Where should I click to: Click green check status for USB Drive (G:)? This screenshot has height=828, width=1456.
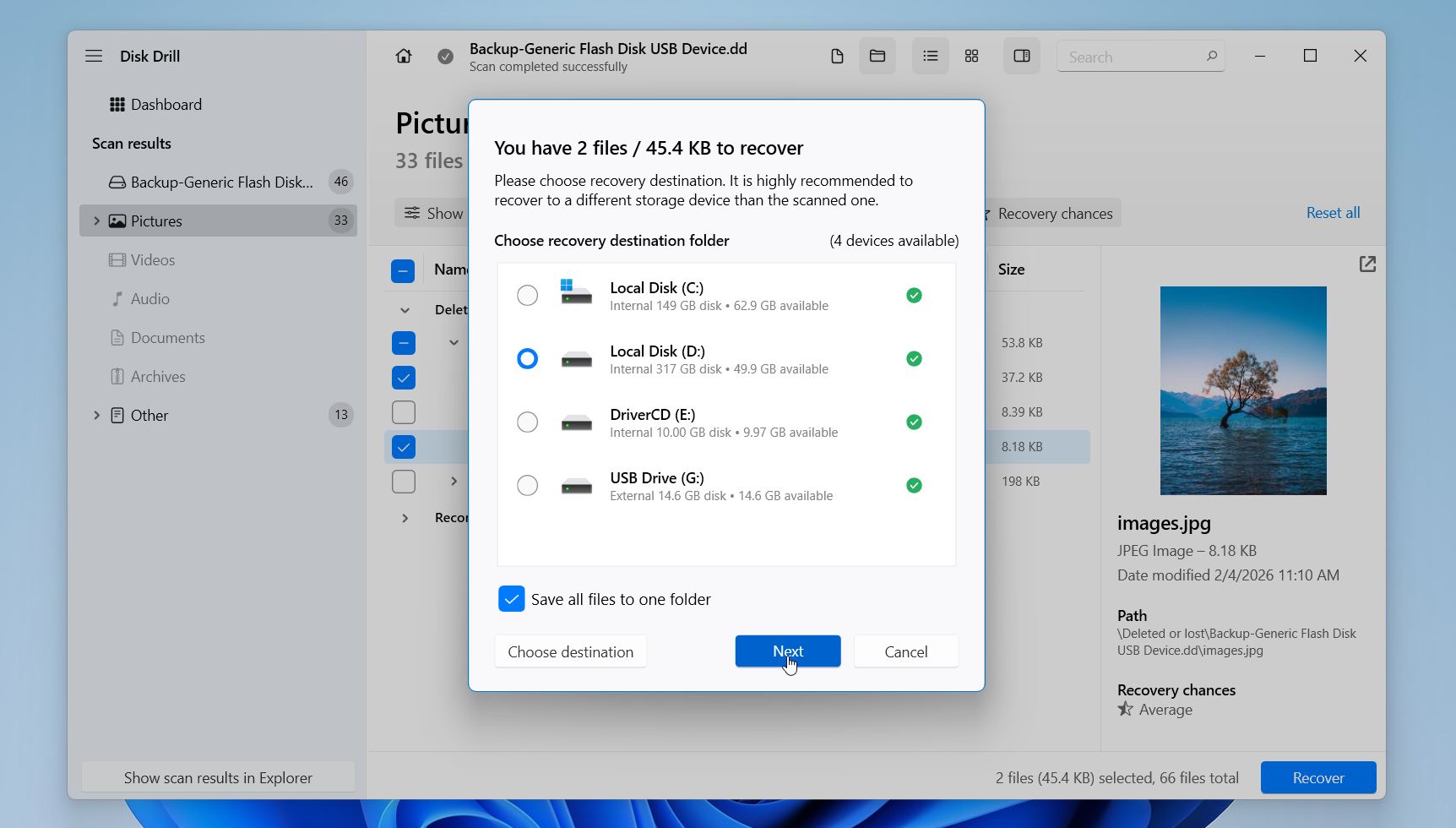coord(914,485)
